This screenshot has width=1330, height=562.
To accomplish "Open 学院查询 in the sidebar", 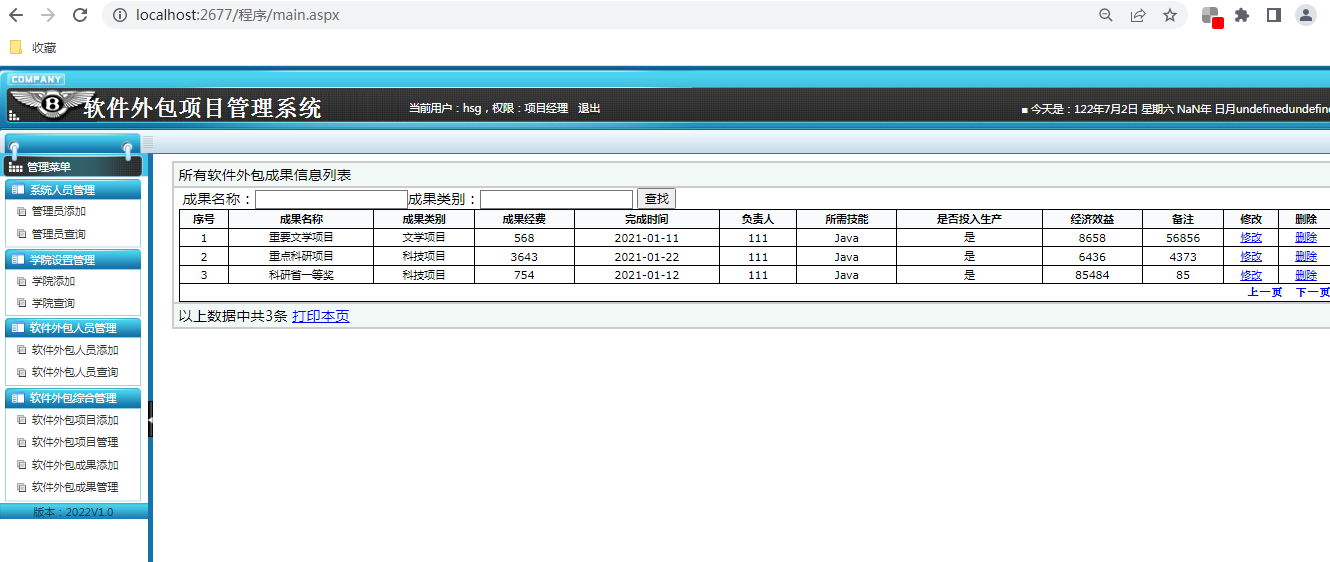I will pos(53,303).
